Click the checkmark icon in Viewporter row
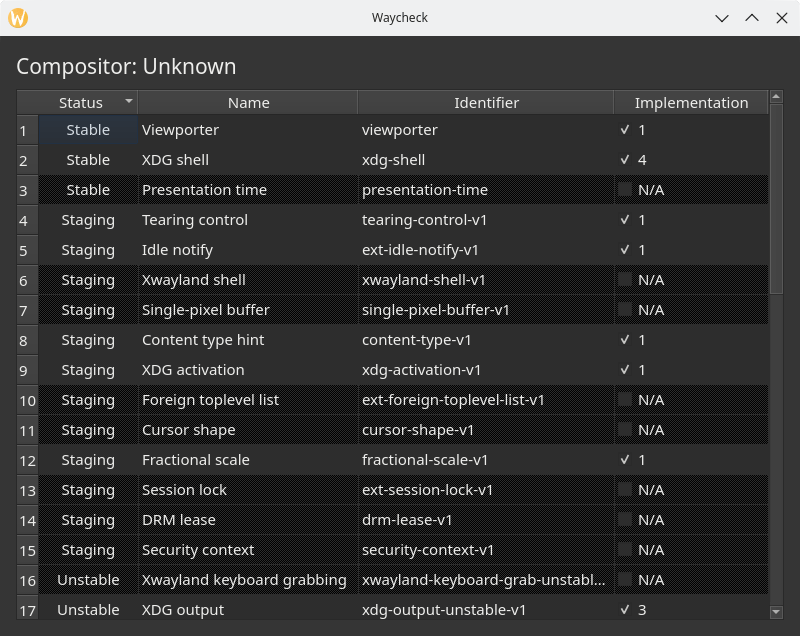Viewport: 800px width, 636px height. (625, 130)
